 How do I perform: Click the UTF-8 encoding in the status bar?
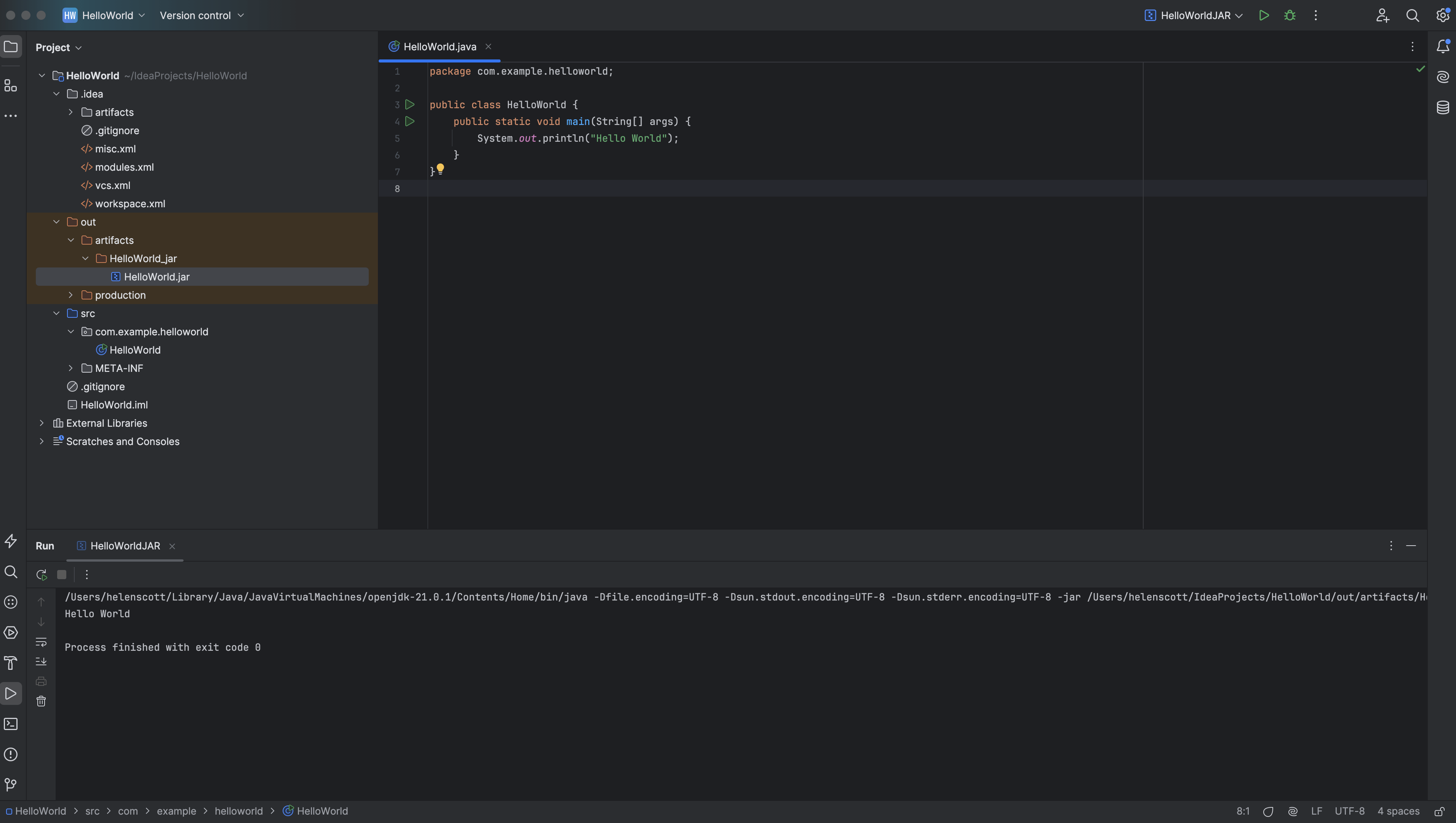tap(1349, 811)
